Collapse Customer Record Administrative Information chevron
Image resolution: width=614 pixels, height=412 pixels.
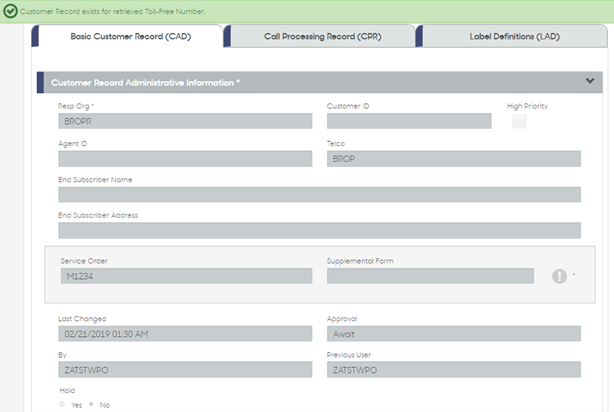590,81
